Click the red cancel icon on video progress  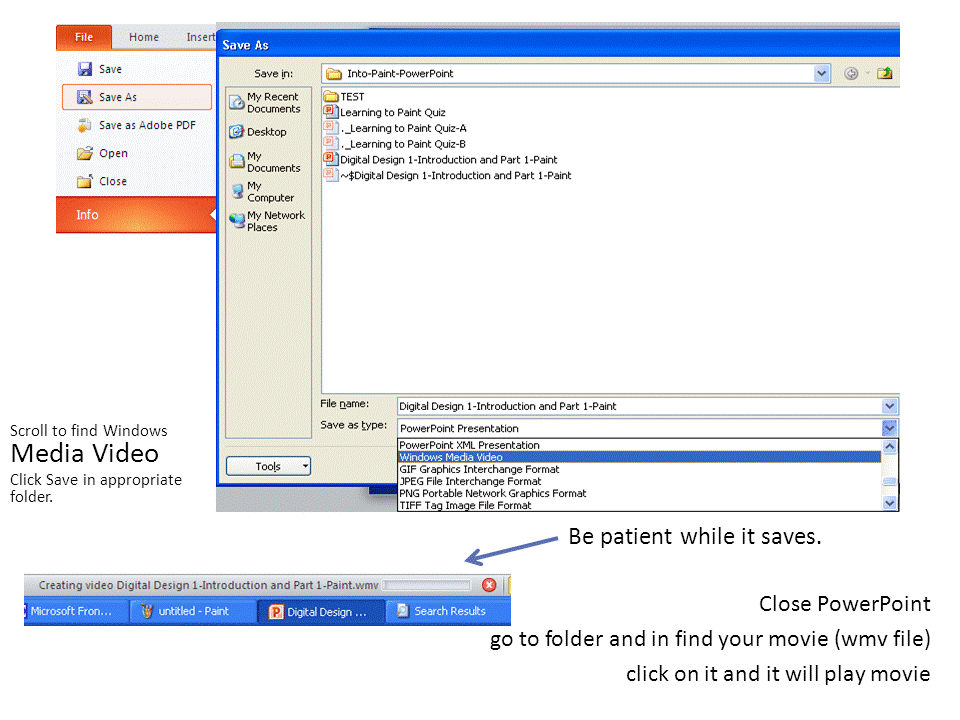click(x=489, y=585)
